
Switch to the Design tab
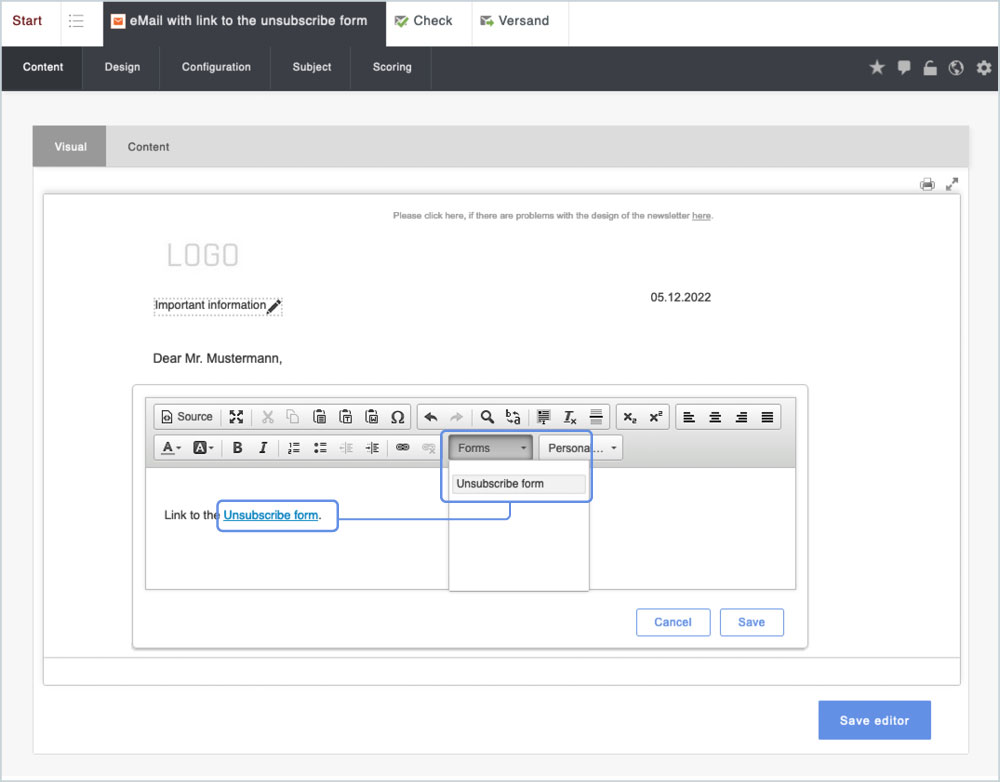pos(122,68)
